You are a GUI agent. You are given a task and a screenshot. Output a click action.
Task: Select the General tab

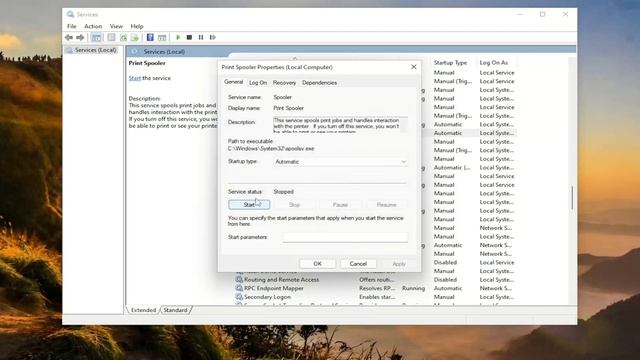tap(233, 82)
